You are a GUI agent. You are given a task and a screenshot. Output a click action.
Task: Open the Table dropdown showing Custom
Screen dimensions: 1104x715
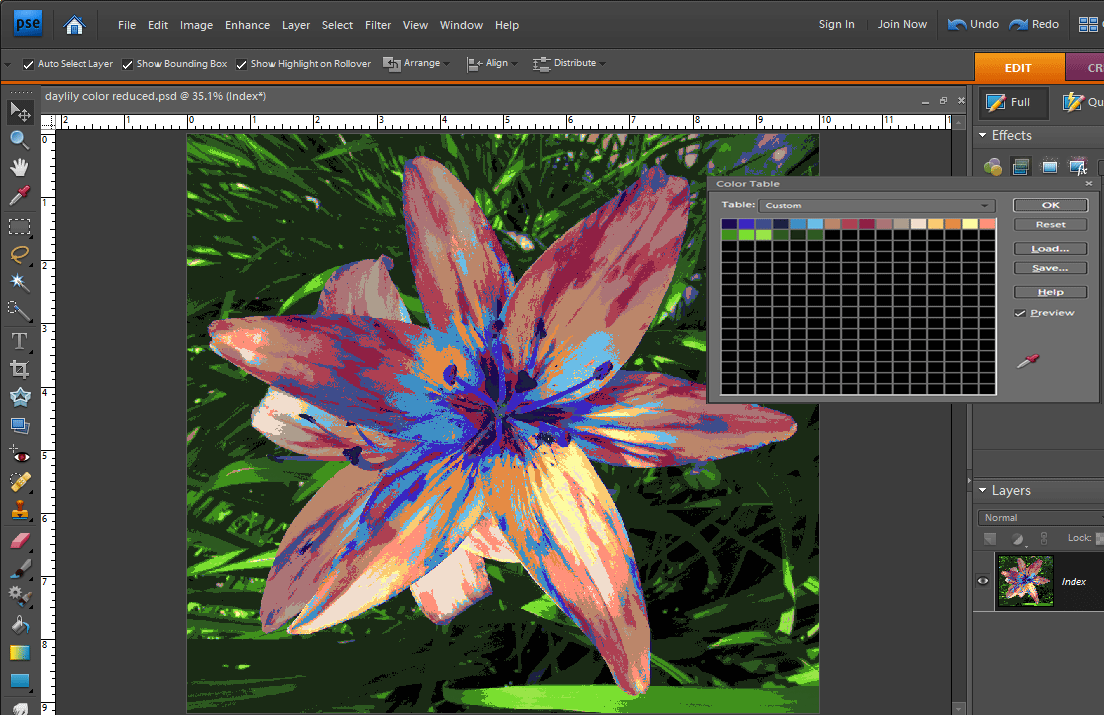click(x=876, y=206)
